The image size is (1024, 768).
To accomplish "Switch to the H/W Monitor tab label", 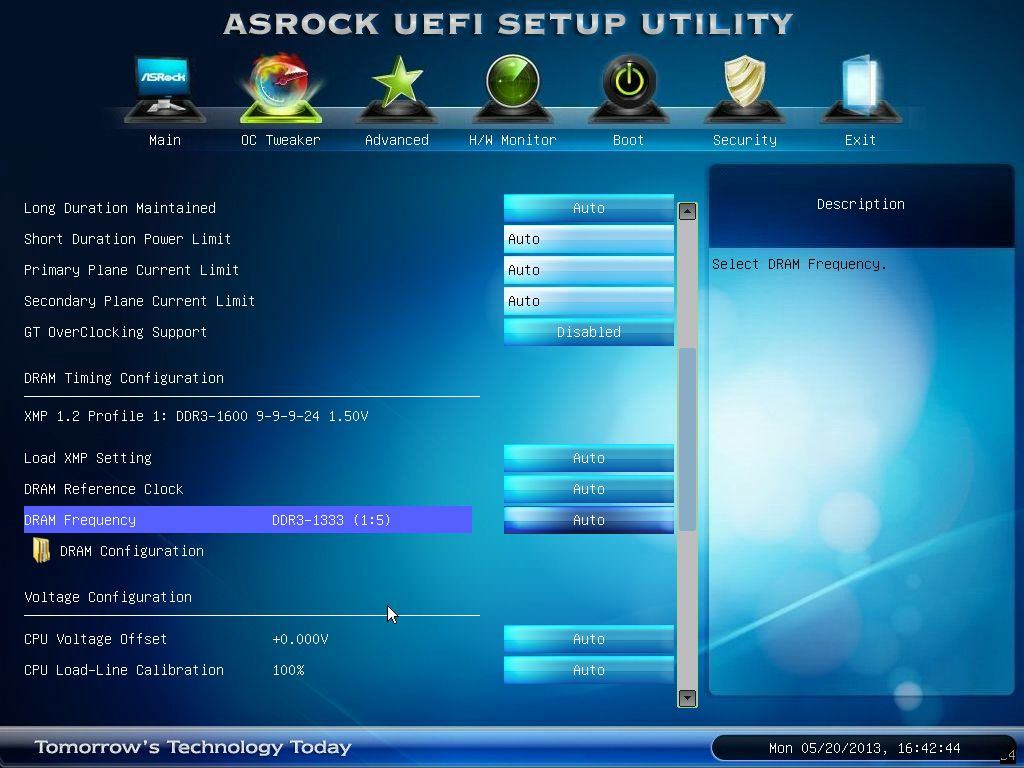I will [x=513, y=140].
